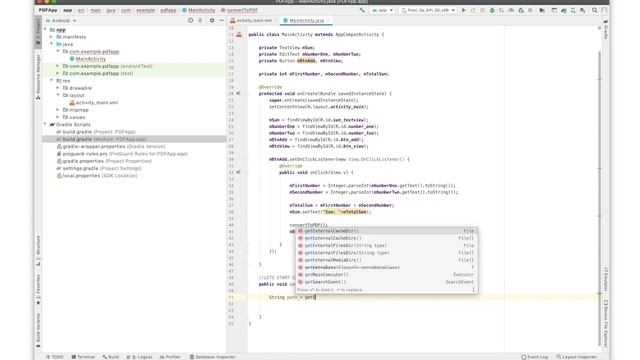Open the TODO tool window tab
The image size is (640, 360).
tap(55, 357)
